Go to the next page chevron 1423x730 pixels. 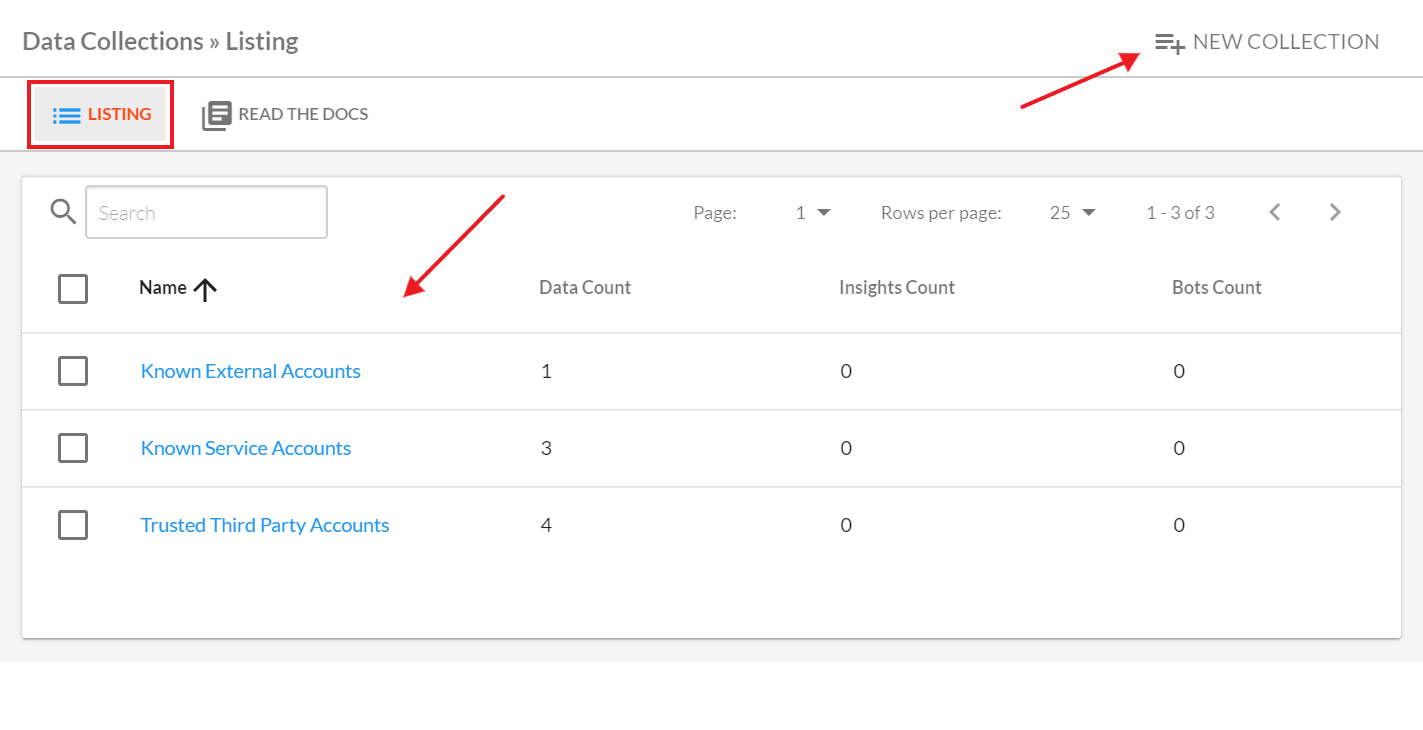tap(1335, 212)
